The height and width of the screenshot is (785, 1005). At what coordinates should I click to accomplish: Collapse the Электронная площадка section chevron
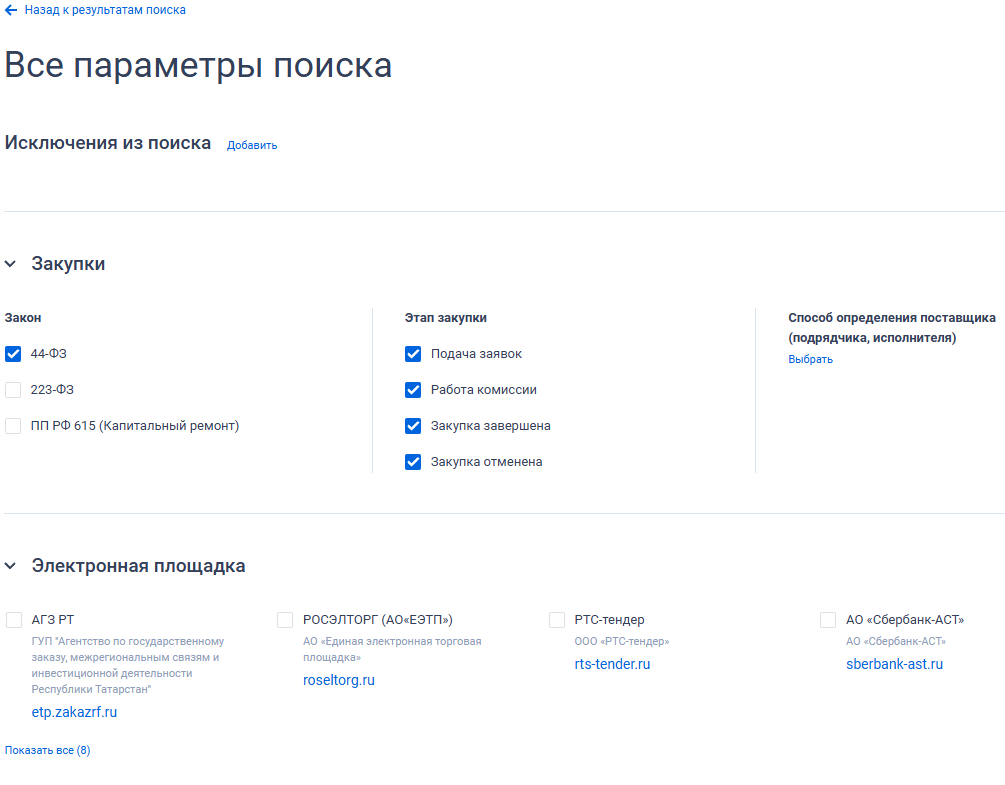pos(10,566)
